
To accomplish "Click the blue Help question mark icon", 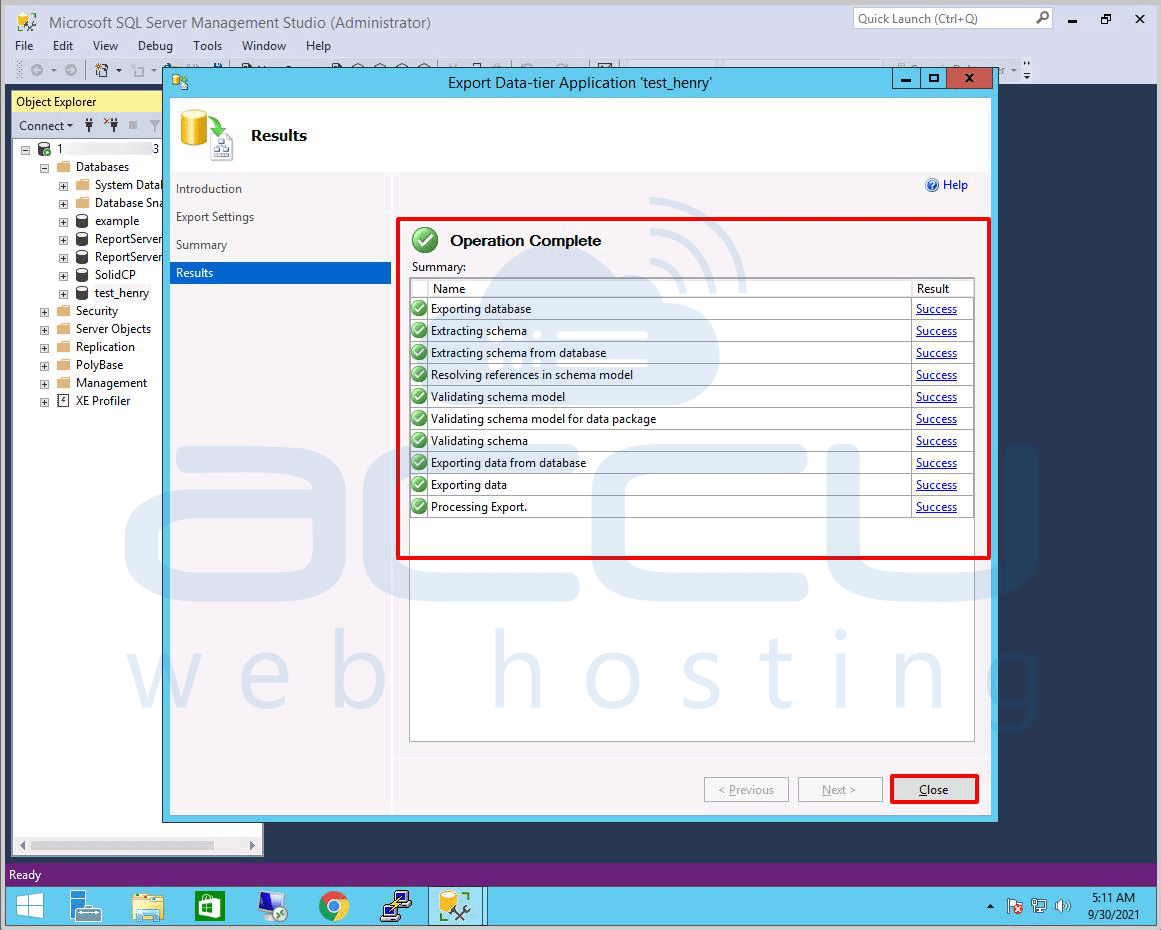I will click(932, 185).
